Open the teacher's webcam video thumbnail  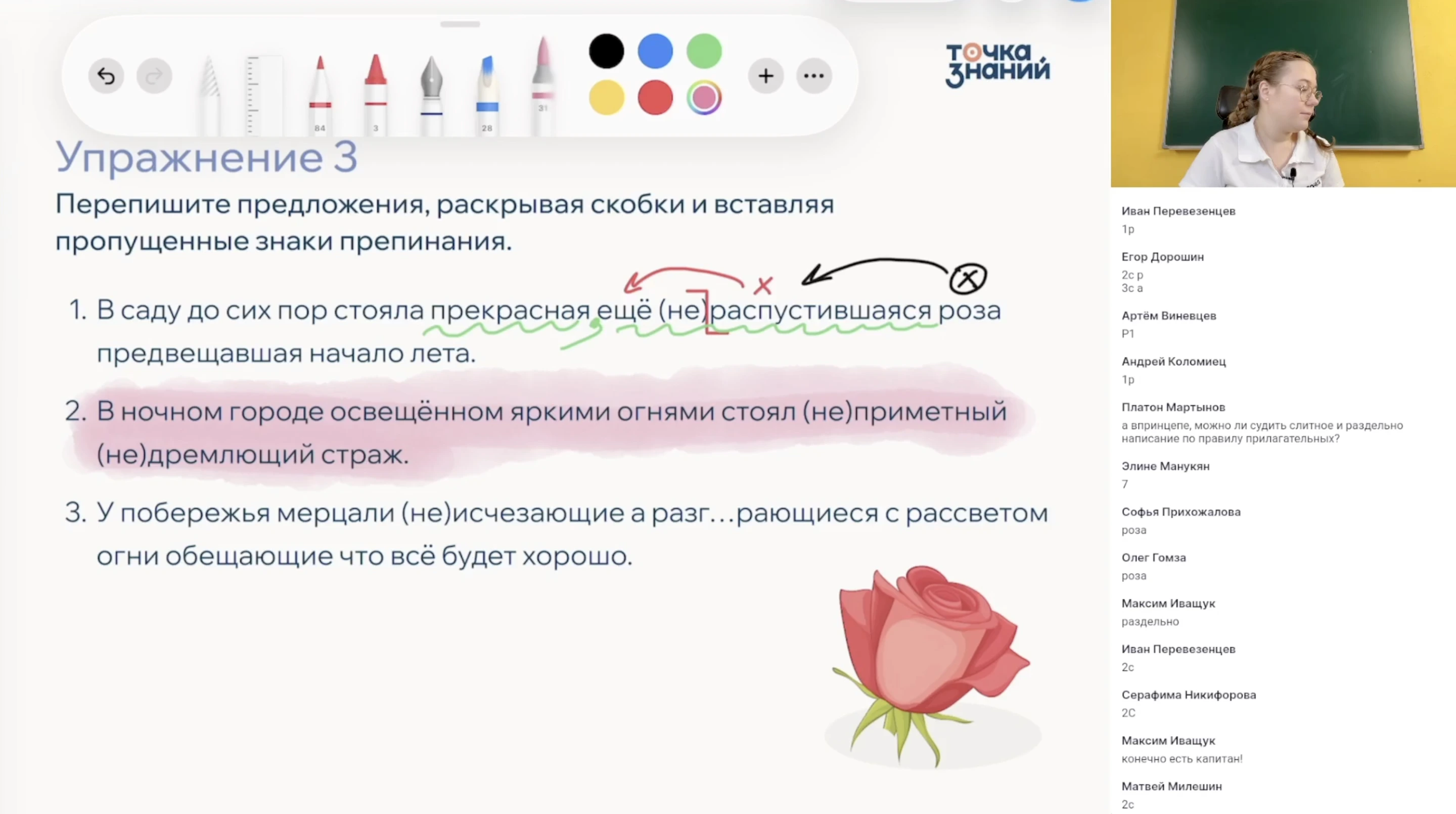[1282, 93]
